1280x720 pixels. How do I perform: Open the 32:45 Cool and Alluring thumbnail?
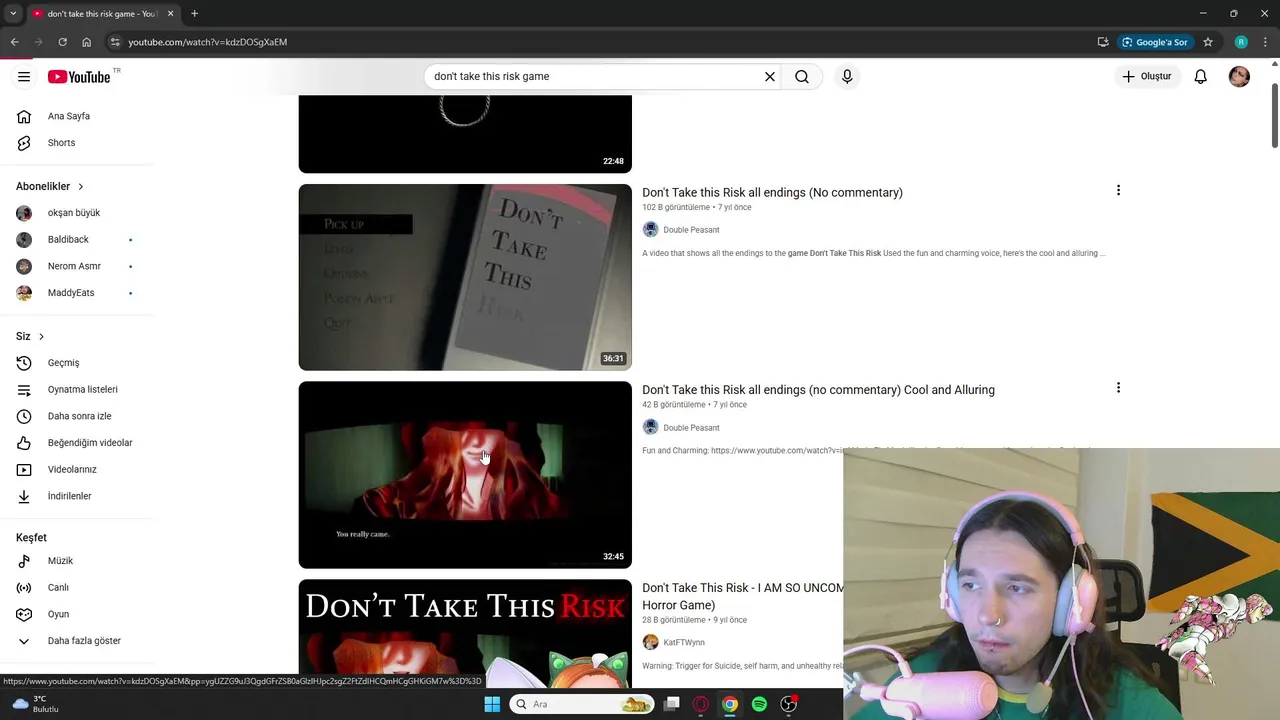click(465, 475)
